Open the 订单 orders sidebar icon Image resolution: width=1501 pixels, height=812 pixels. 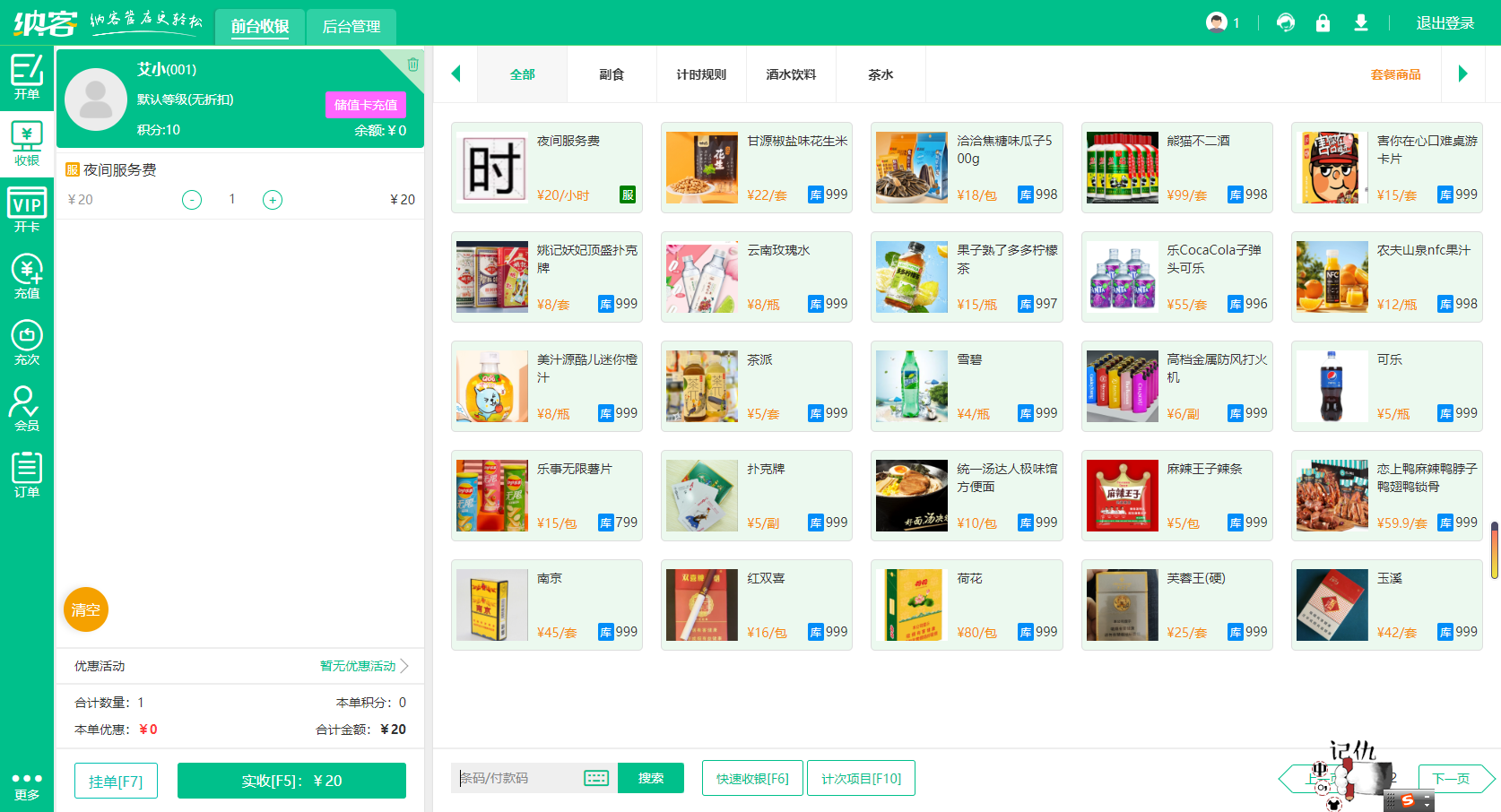(x=26, y=475)
